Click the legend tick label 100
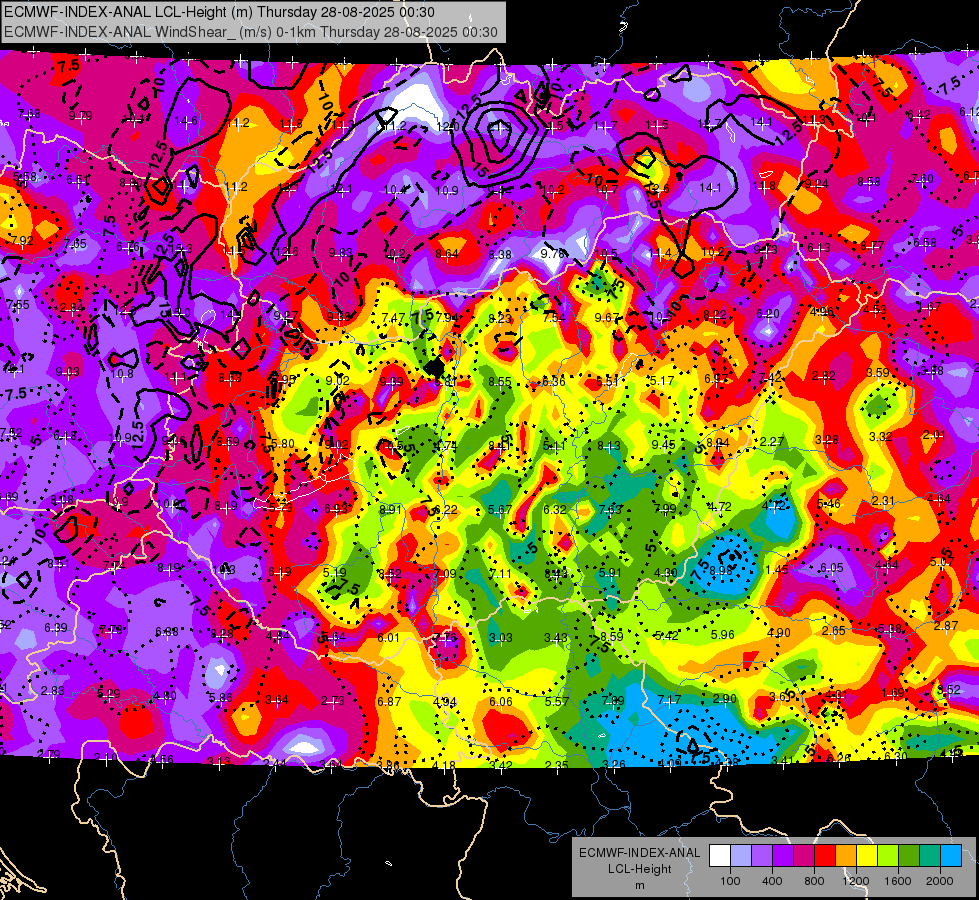Viewport: 979px width, 900px height. 730,881
